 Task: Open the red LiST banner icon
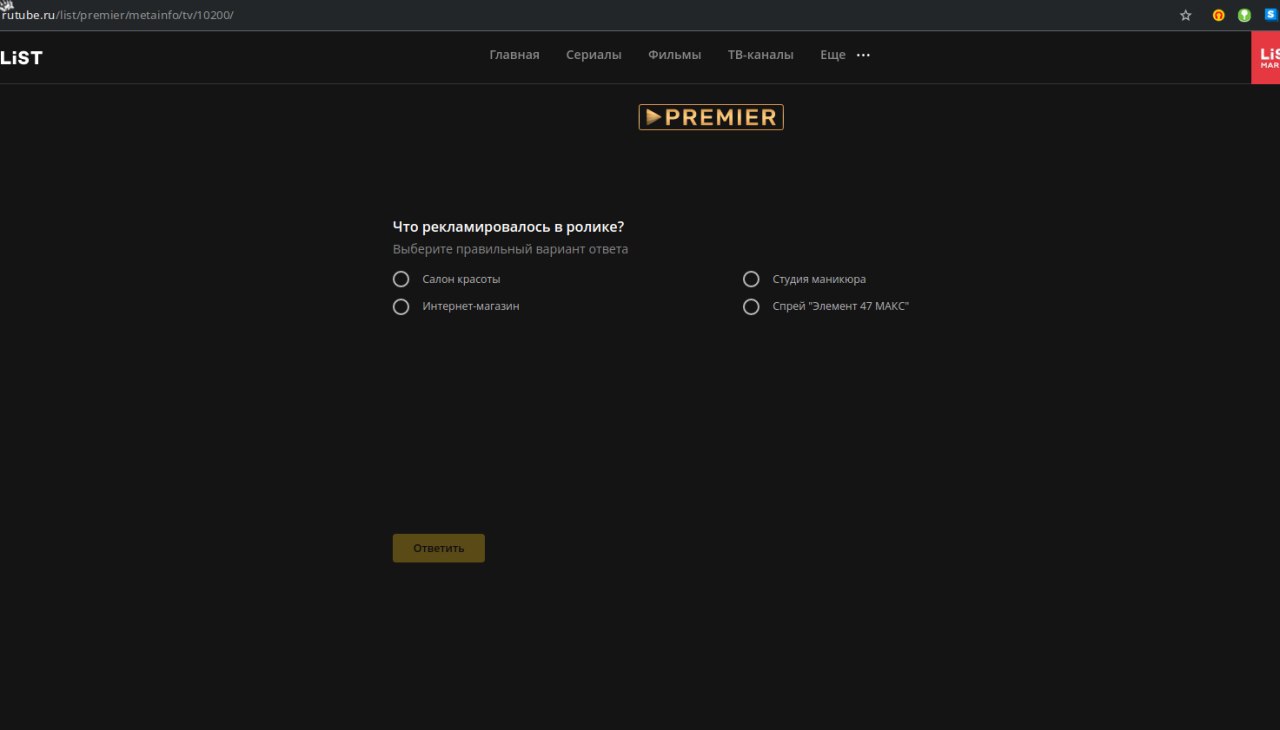[x=1266, y=57]
